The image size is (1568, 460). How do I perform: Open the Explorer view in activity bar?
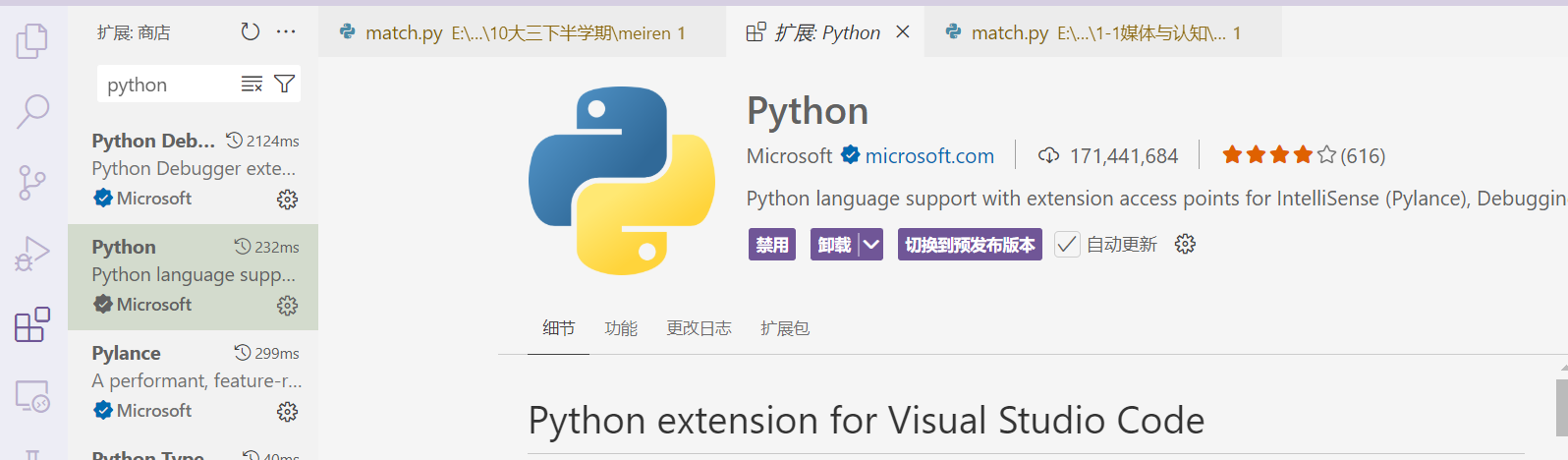[x=32, y=40]
